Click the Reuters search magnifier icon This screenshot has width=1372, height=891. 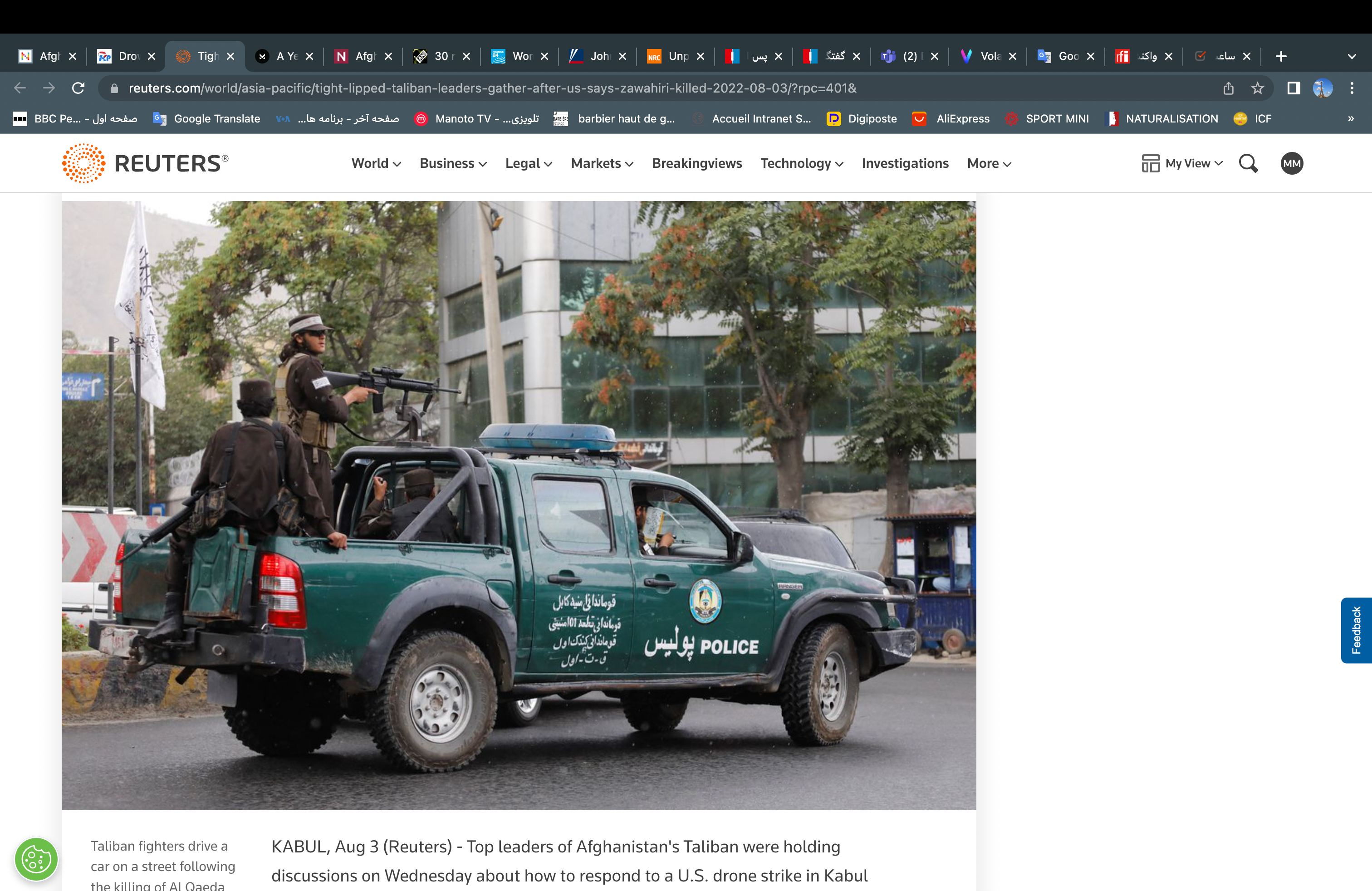point(1248,164)
